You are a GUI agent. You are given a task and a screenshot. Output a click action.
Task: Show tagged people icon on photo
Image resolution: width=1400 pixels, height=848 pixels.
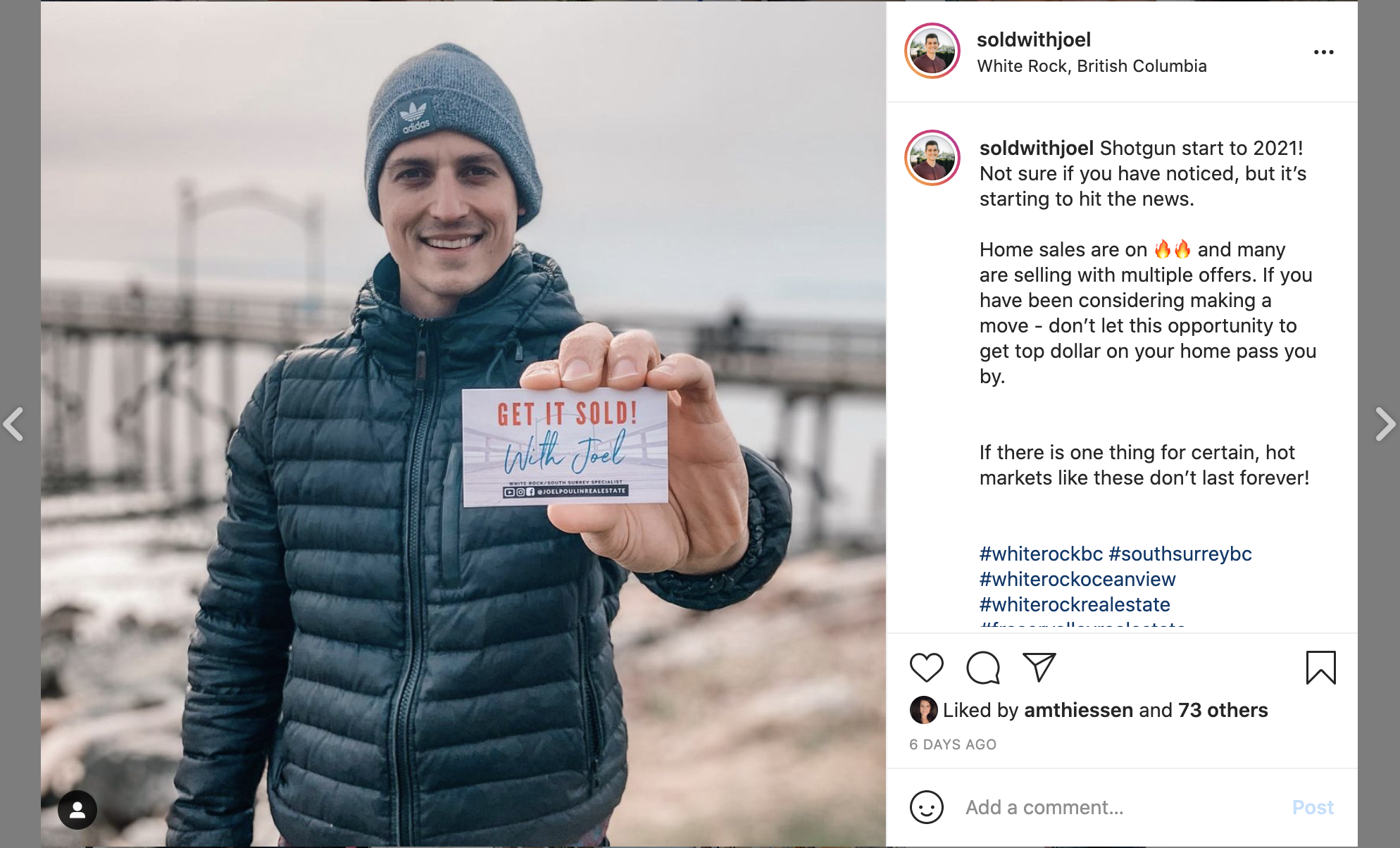pos(77,809)
